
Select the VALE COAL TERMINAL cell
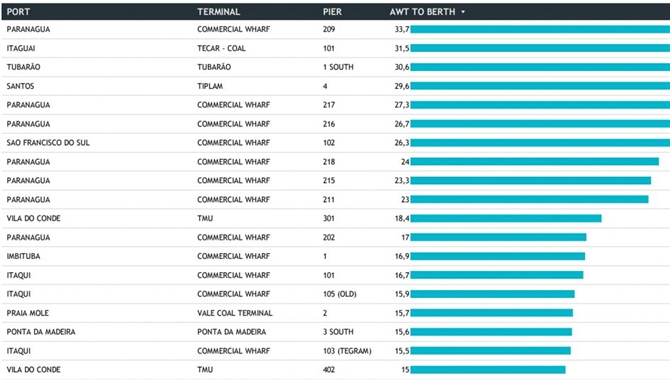pos(235,313)
